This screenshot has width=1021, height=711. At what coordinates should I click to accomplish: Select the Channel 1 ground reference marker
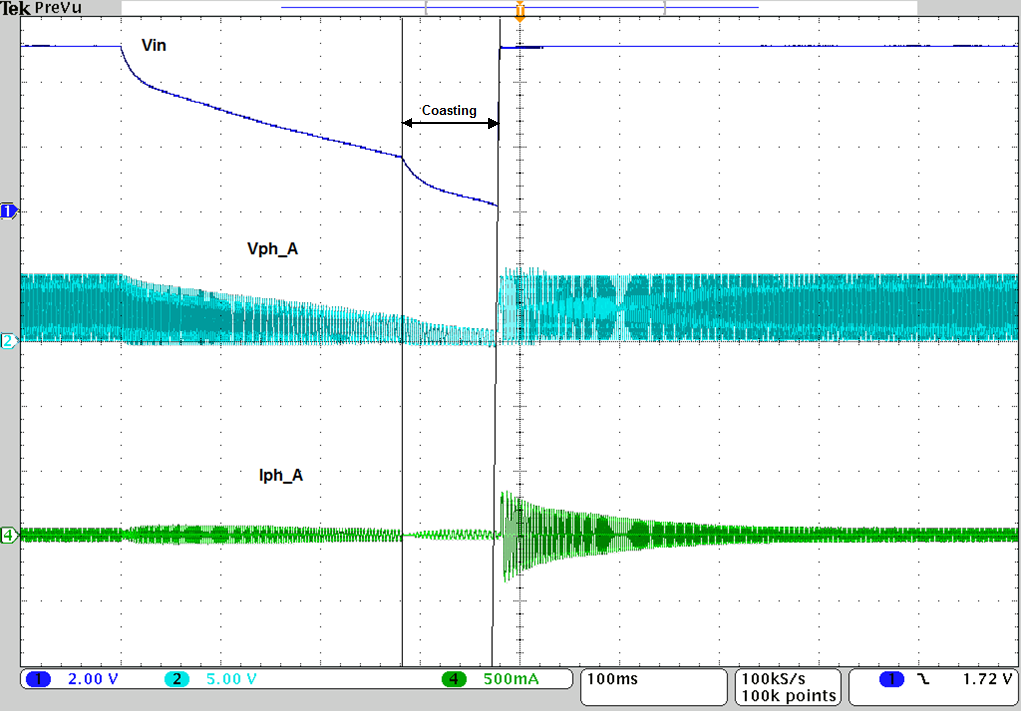coord(7,211)
